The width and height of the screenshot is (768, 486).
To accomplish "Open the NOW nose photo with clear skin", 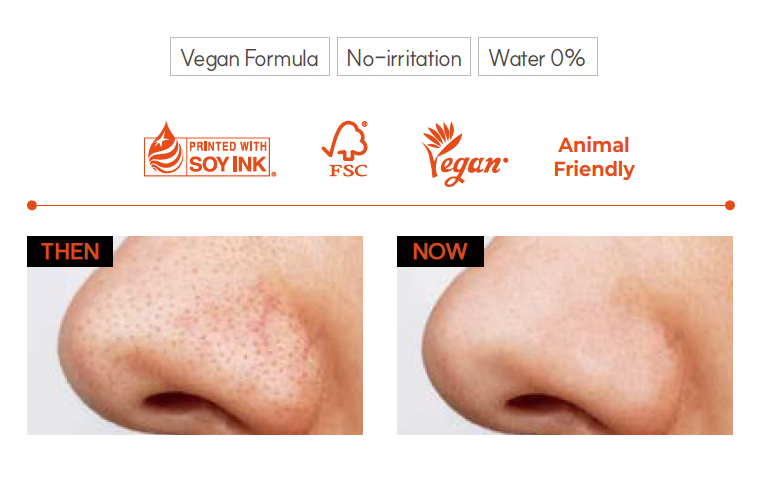I will point(565,335).
